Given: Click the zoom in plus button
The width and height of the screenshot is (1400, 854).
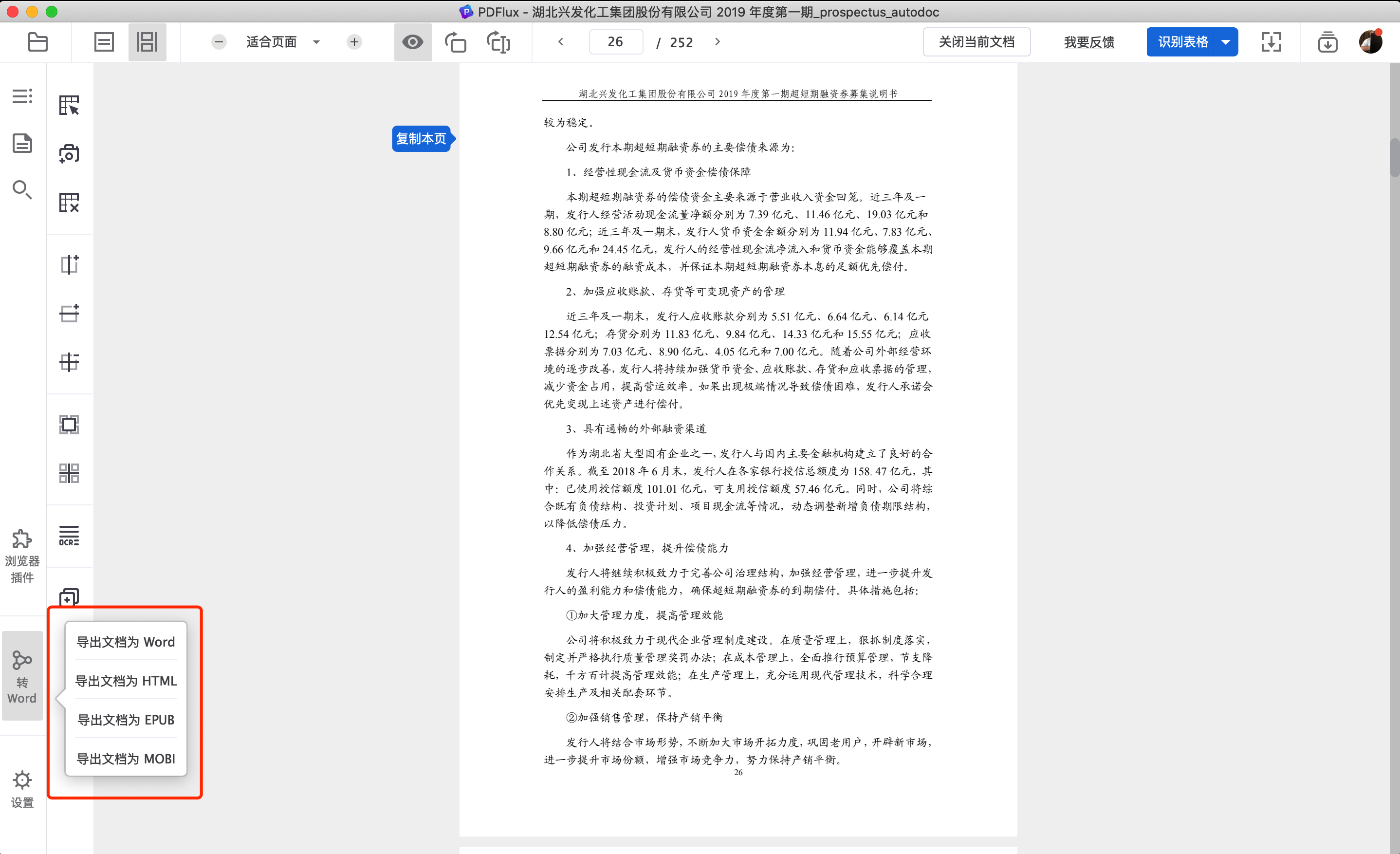Looking at the screenshot, I should click(354, 42).
